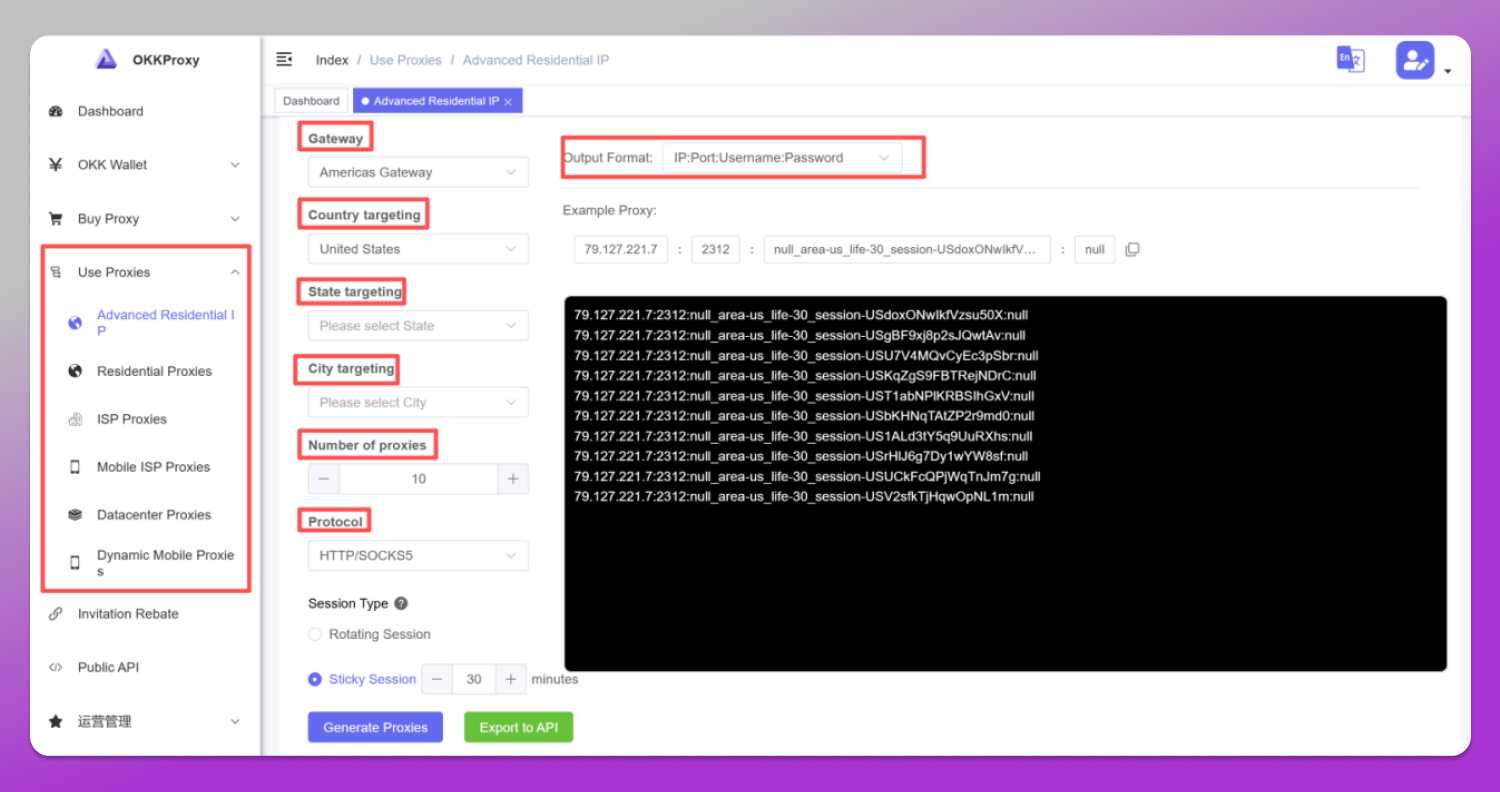Click the Mobile ISP Proxies phone icon
Screen dimensions: 1500x792
[75, 467]
